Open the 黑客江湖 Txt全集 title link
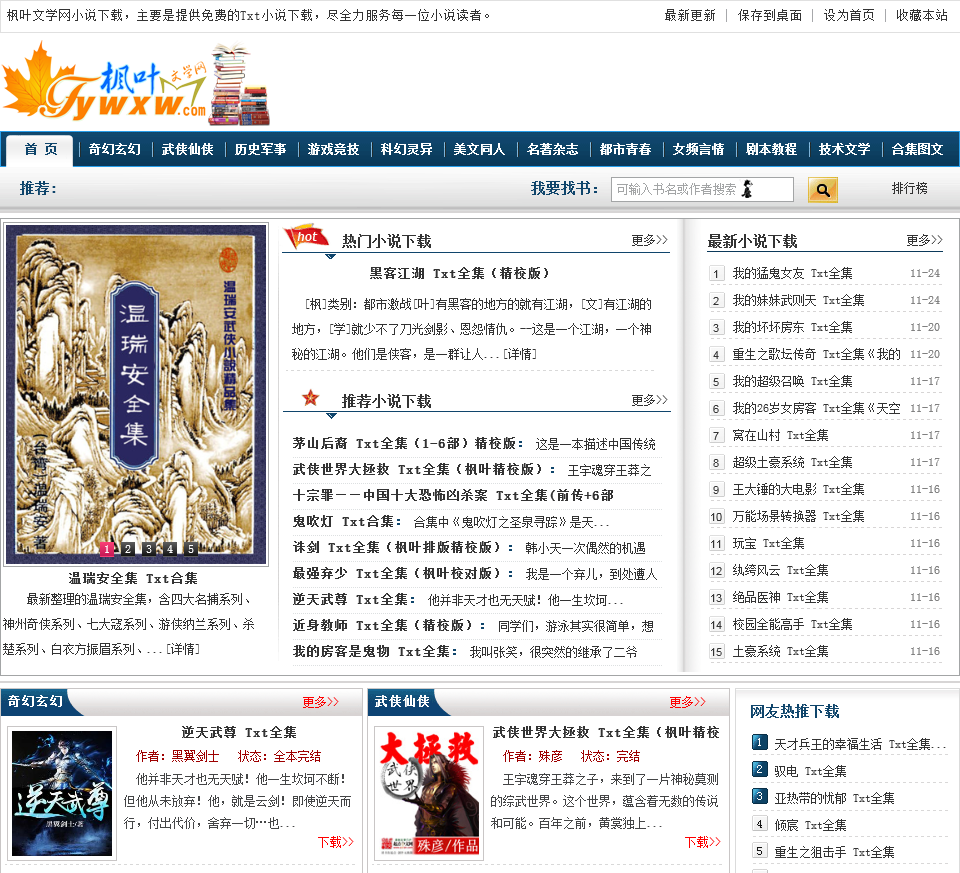The height and width of the screenshot is (873, 960). click(459, 274)
